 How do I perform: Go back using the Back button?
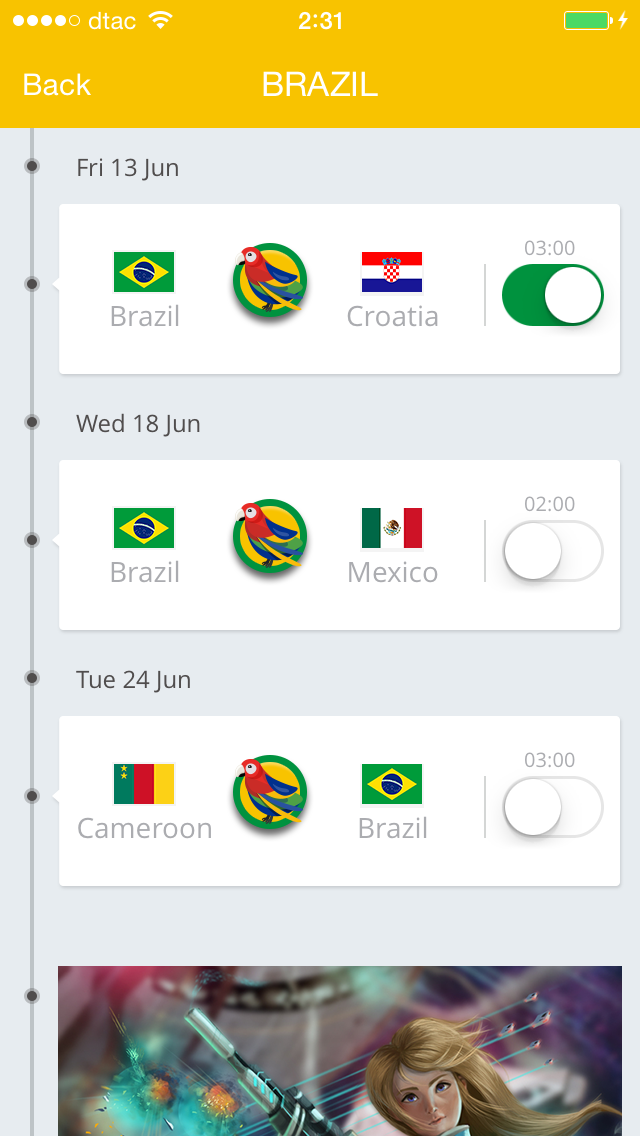[57, 85]
